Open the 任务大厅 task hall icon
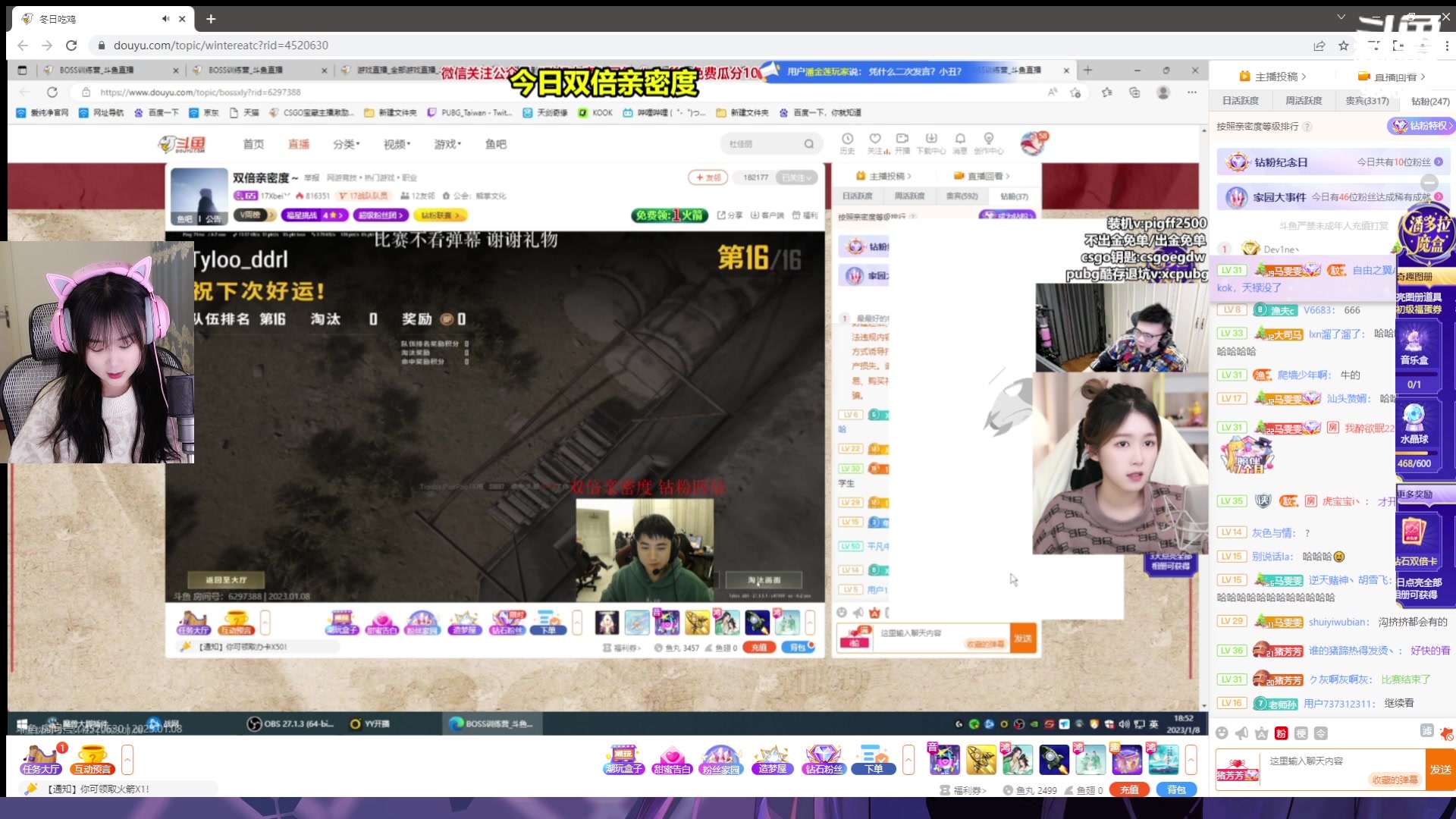This screenshot has height=819, width=1456. point(41,759)
